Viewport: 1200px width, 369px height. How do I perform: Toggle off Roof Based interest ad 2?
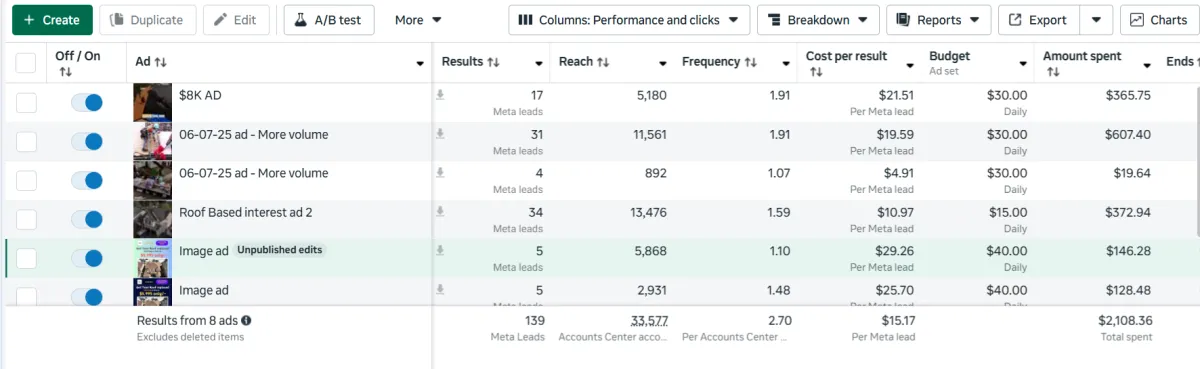coord(87,219)
